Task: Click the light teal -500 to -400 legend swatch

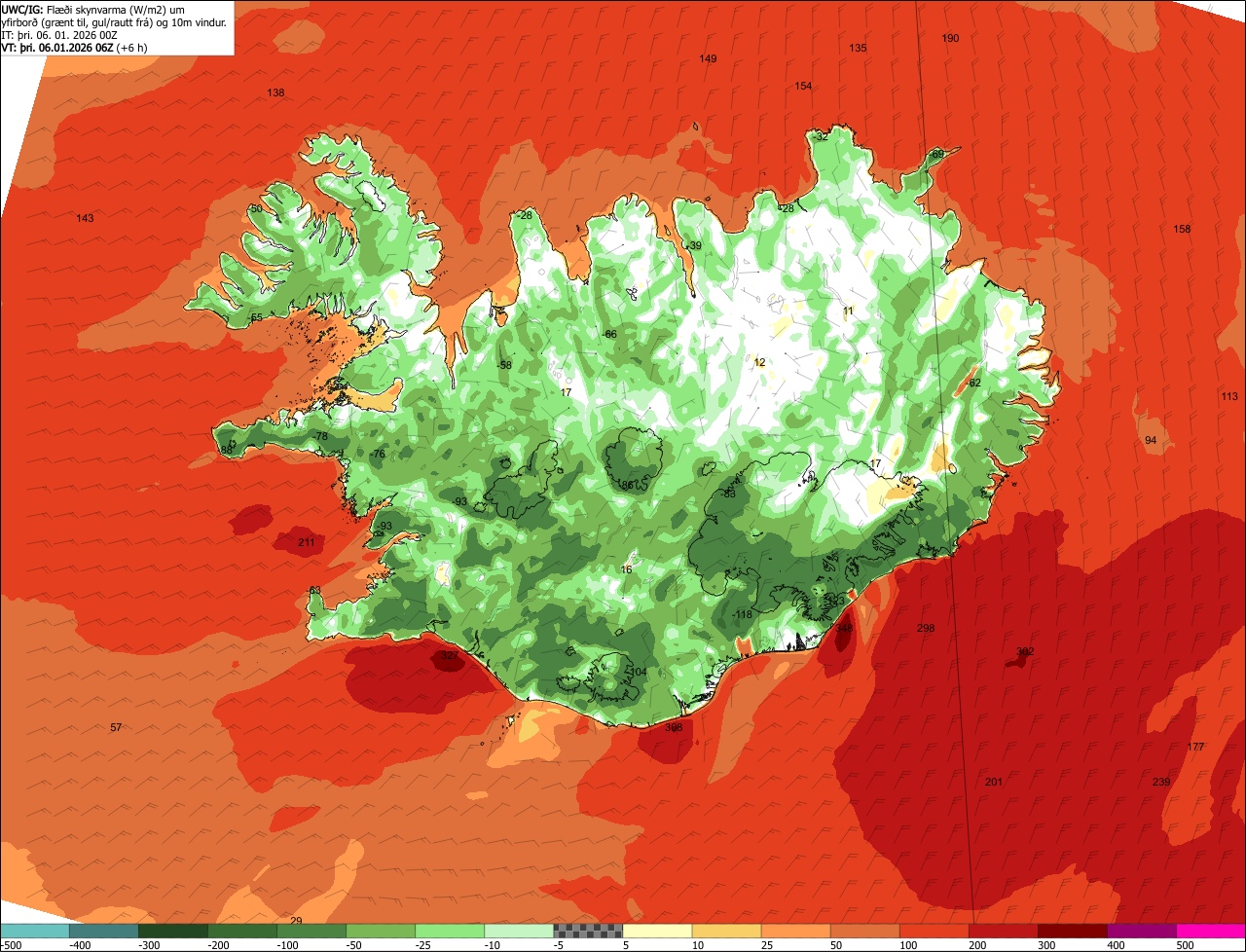Action: (35, 932)
